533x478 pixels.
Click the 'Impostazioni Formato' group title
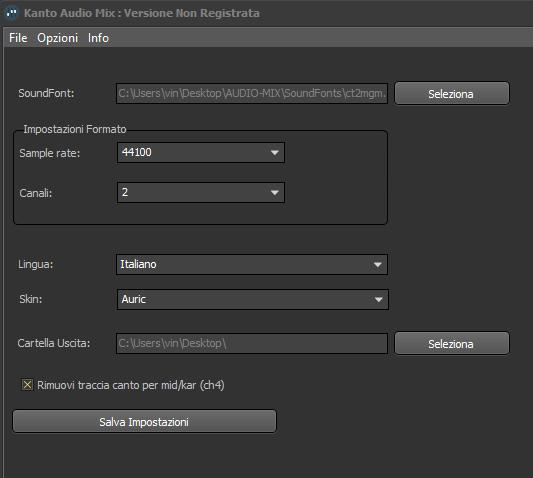(x=75, y=129)
